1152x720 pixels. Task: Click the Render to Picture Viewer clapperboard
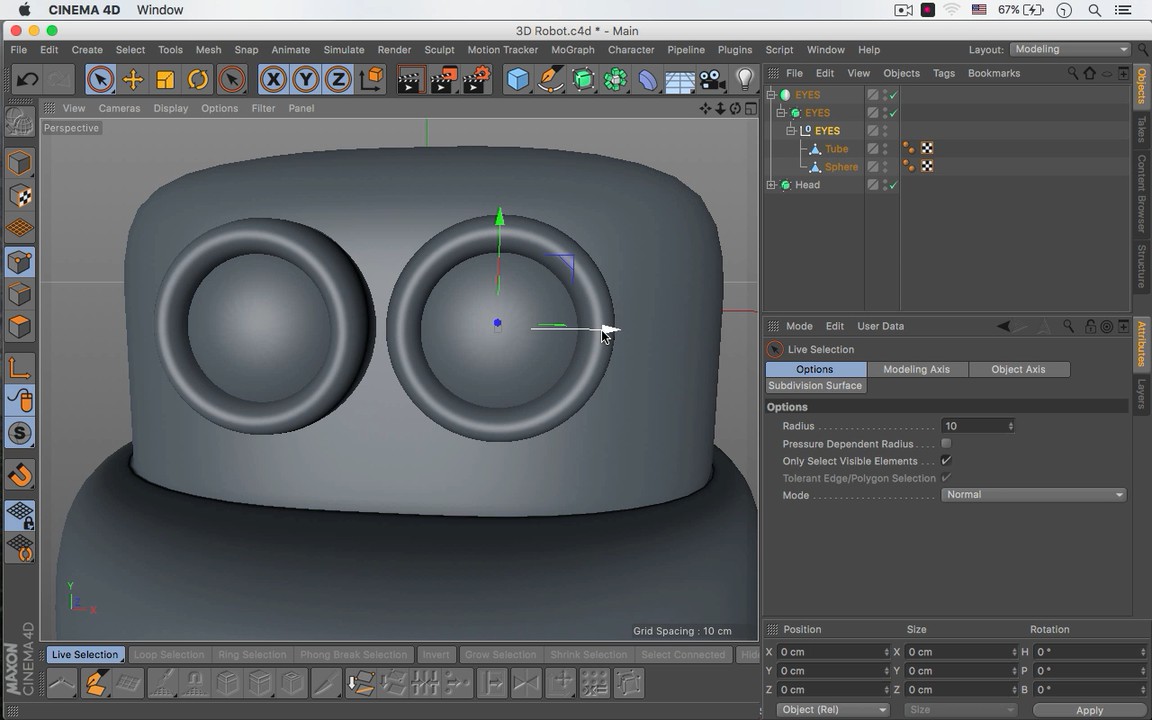[x=443, y=80]
